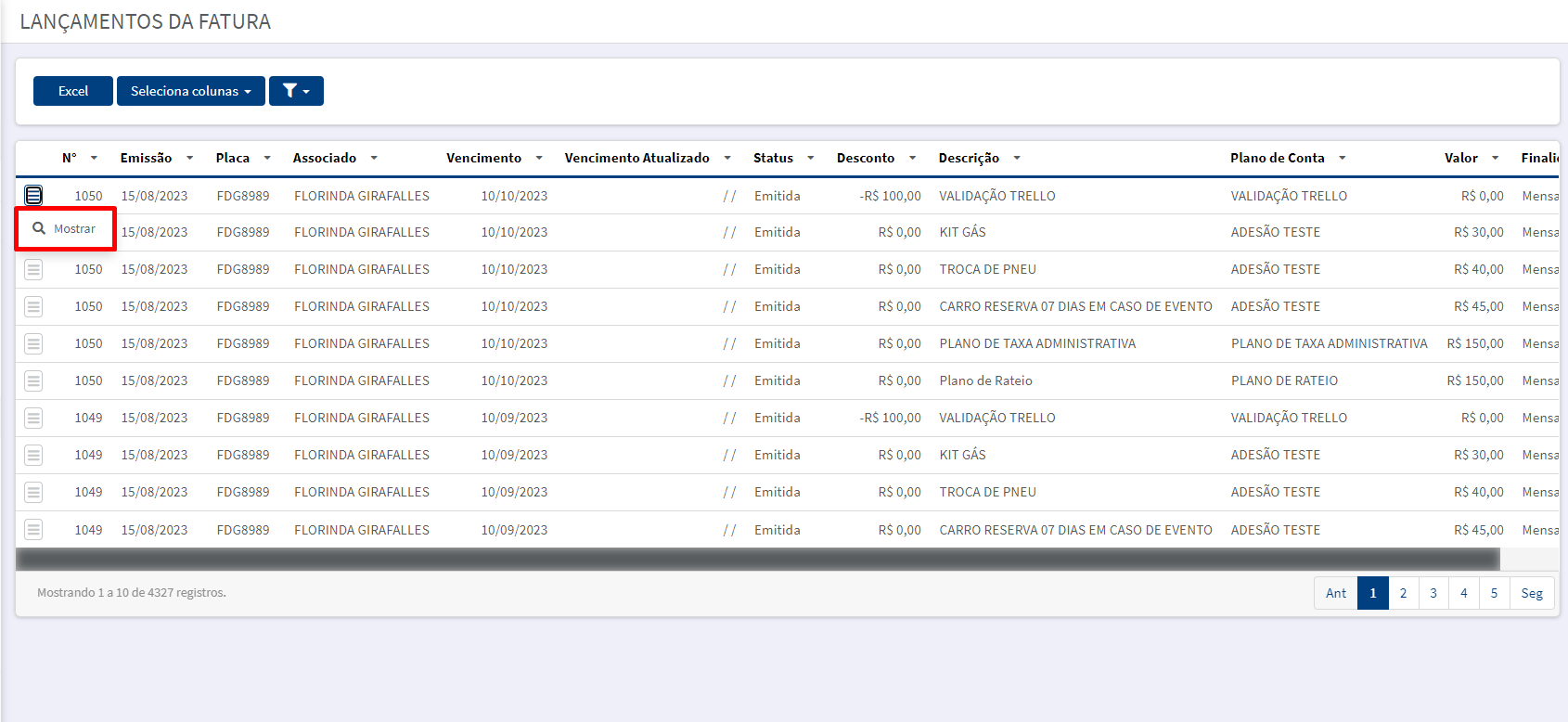Go to page 5 of records
The image size is (1568, 722).
(x=1495, y=593)
